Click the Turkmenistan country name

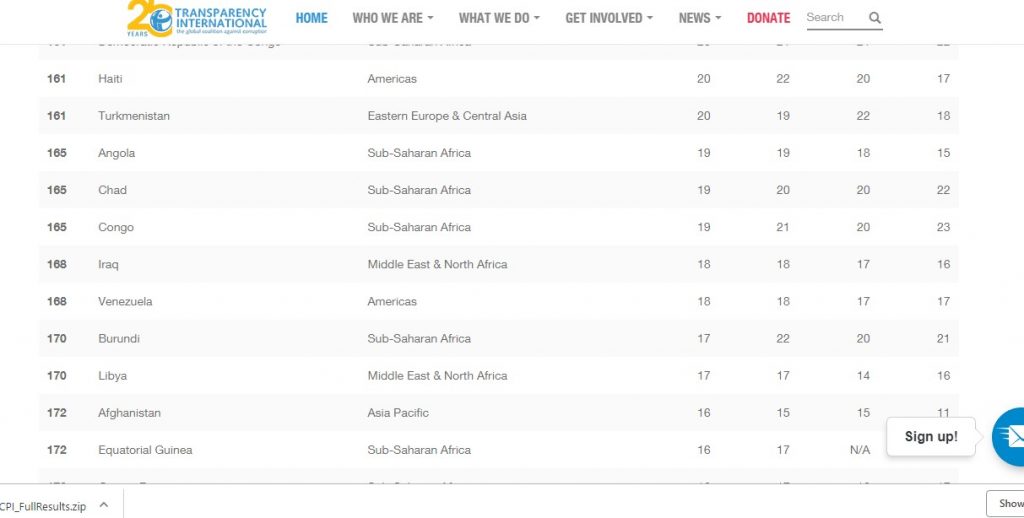click(134, 116)
